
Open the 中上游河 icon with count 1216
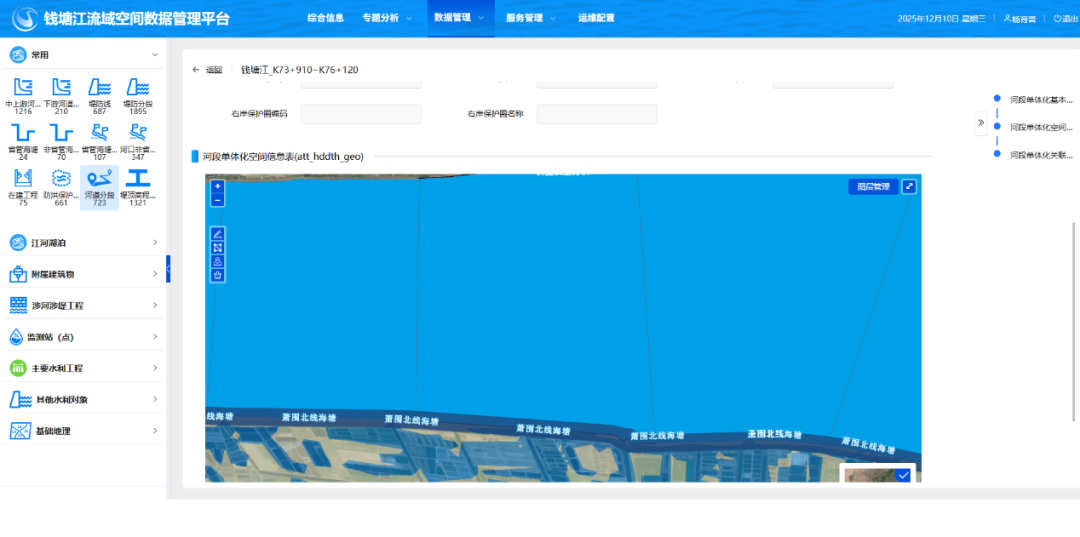pyautogui.click(x=23, y=96)
